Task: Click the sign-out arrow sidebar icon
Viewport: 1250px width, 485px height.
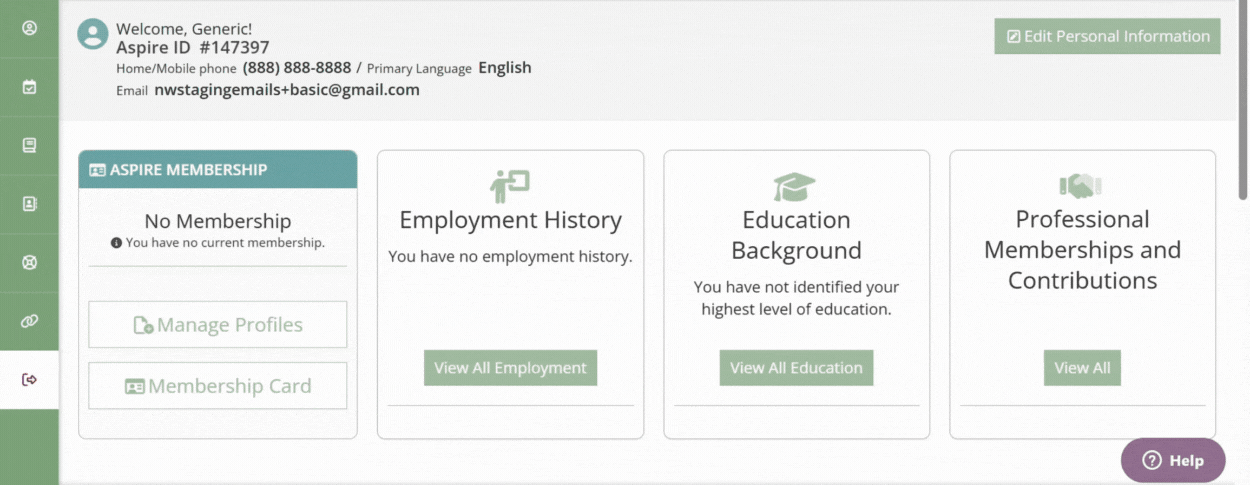Action: 29,379
